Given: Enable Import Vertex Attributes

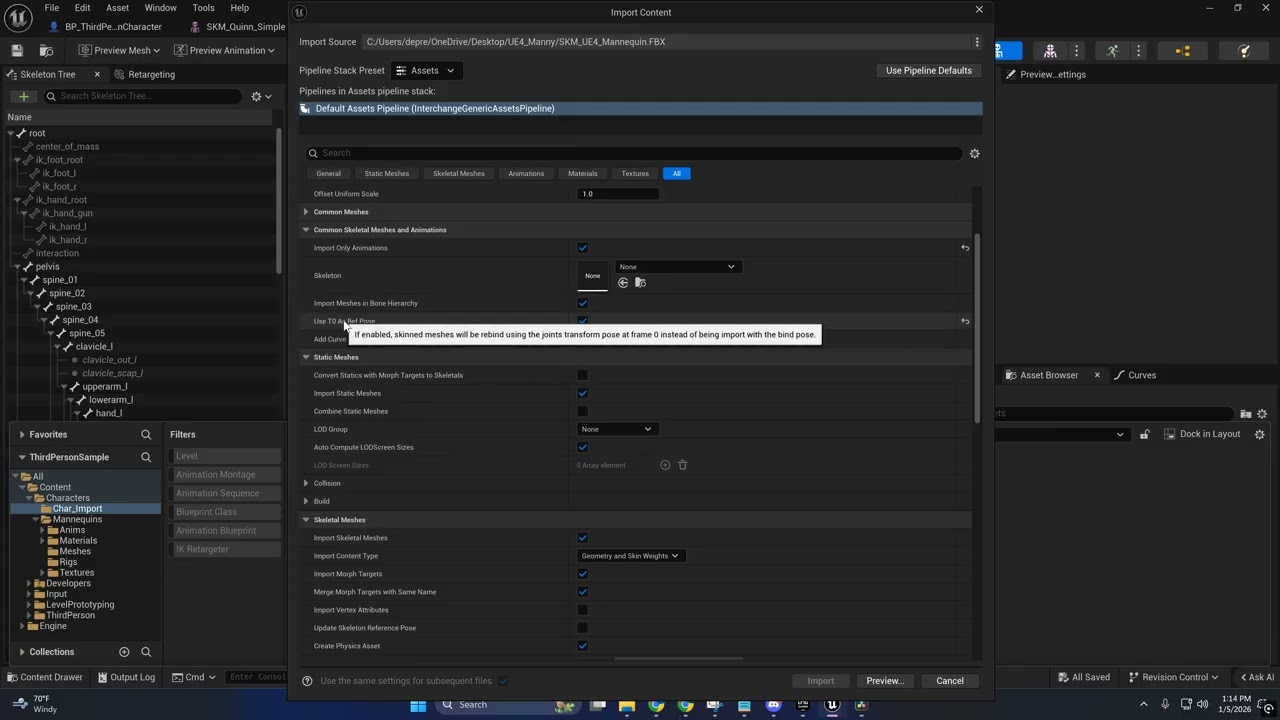Looking at the screenshot, I should (x=583, y=610).
